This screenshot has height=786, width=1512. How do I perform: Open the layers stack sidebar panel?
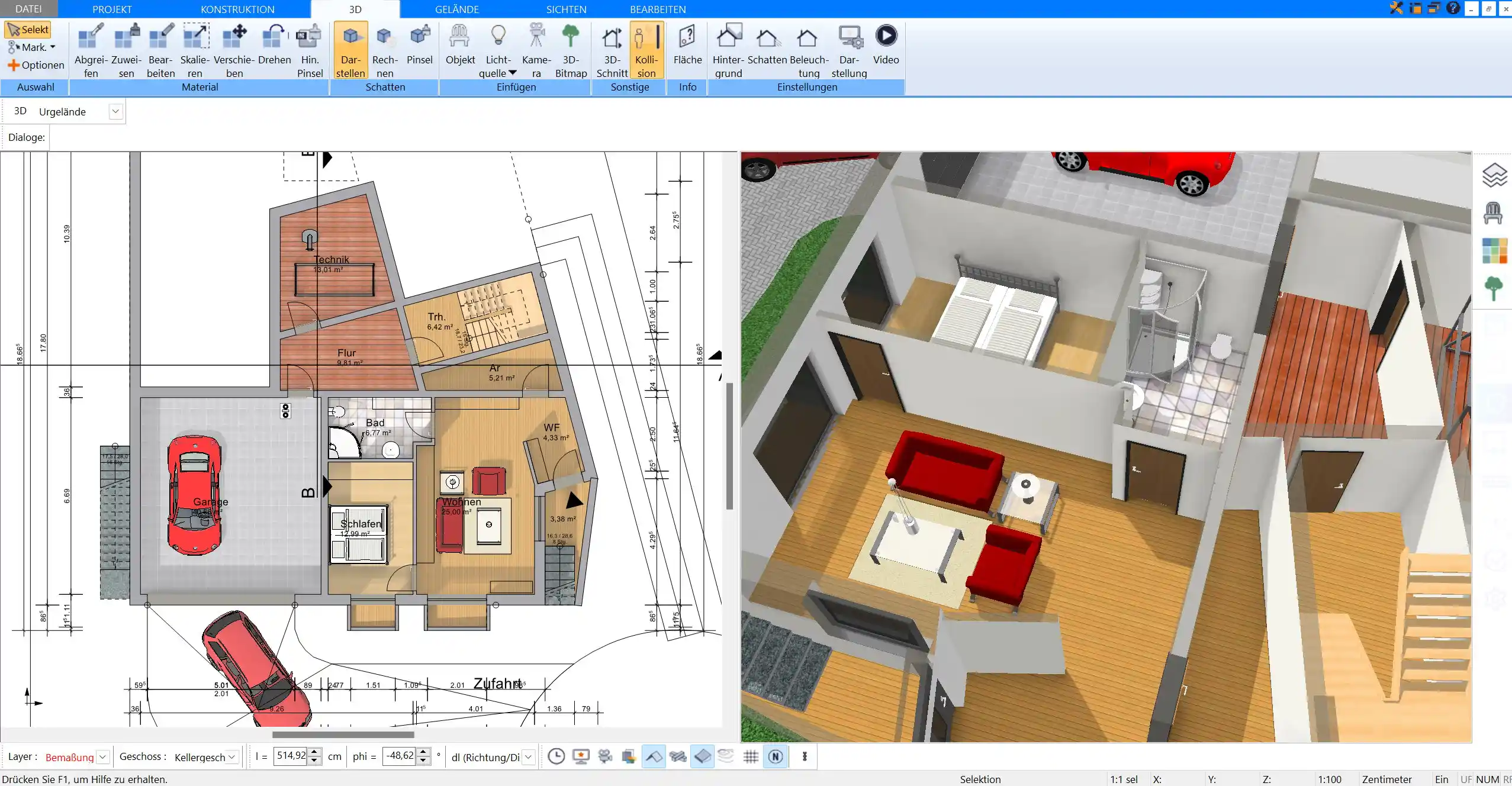coord(1494,175)
